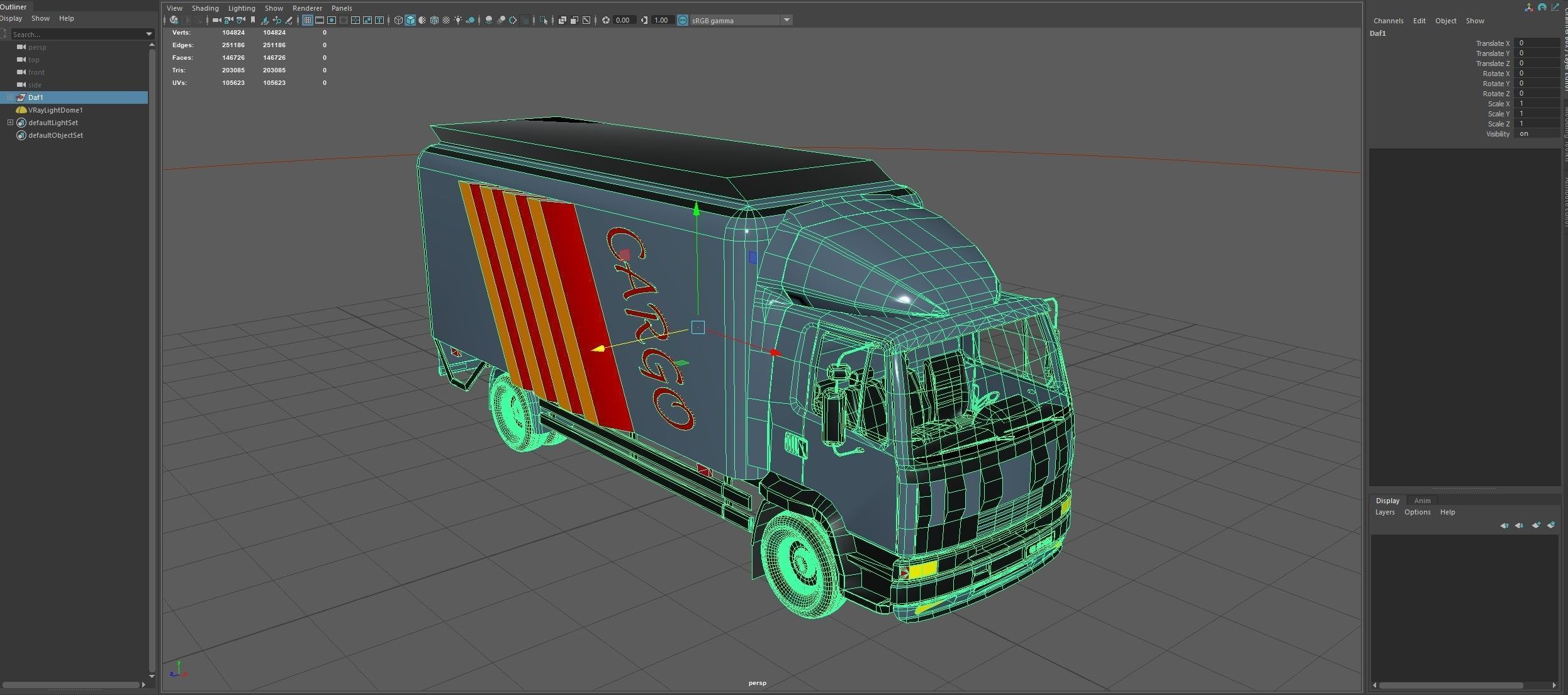Open the panel Show menu
1568x695 pixels.
pos(274,8)
